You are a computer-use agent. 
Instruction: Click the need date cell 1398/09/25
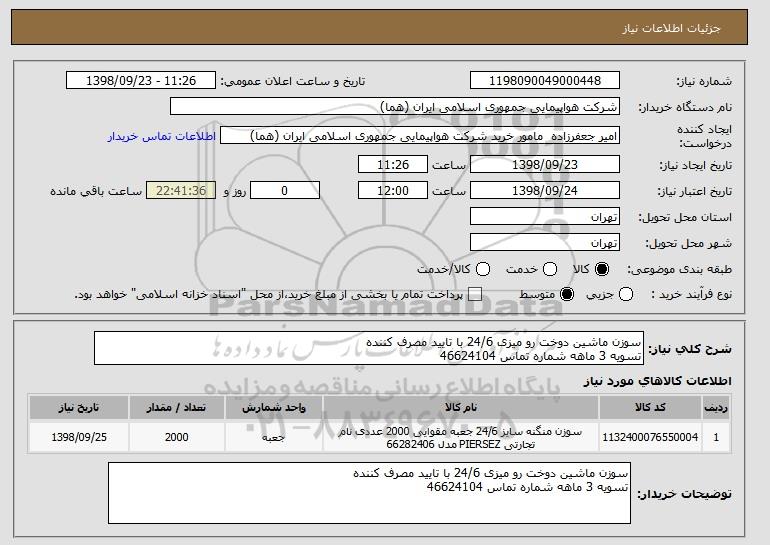[x=79, y=437]
